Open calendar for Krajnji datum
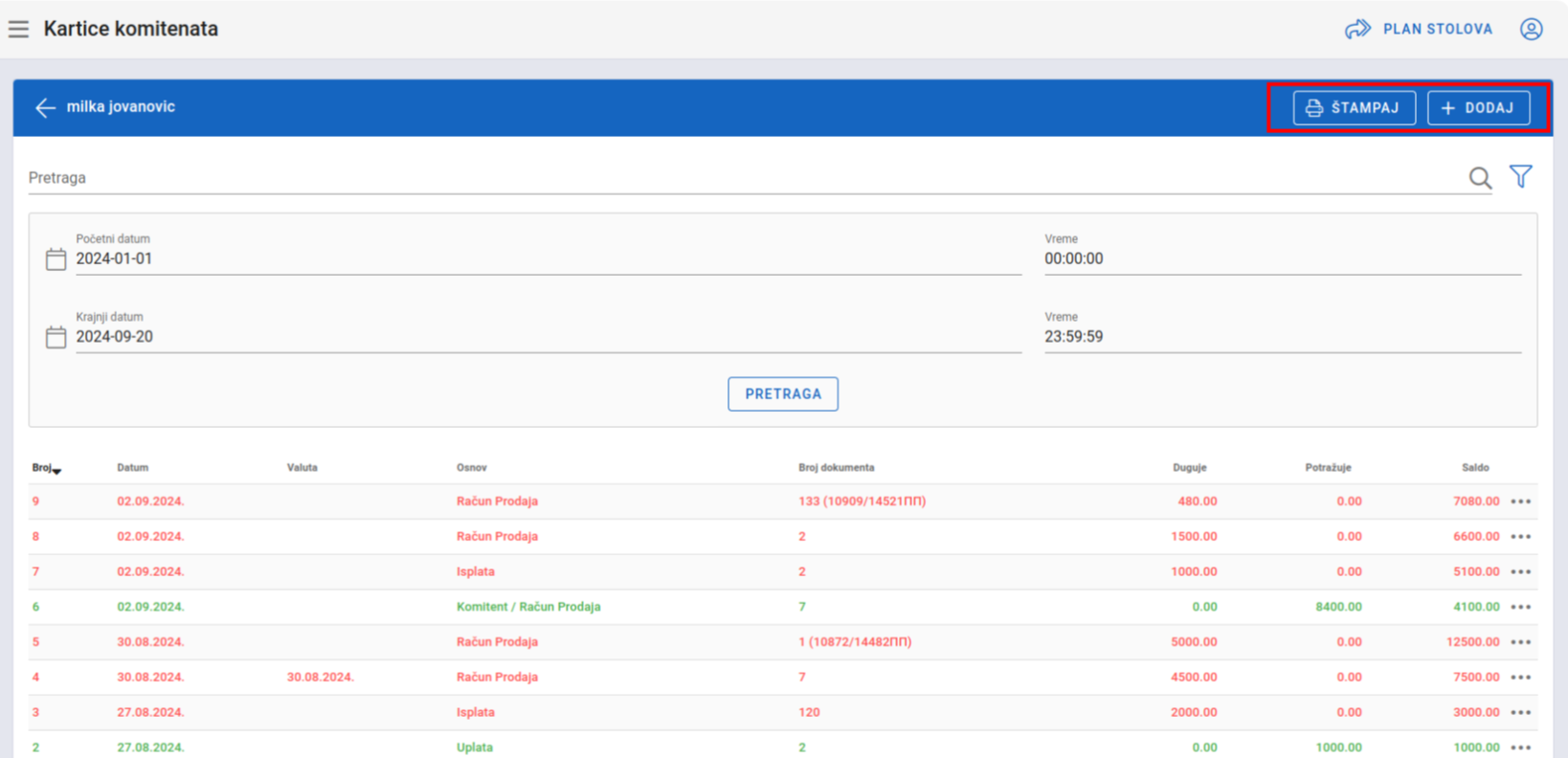The width and height of the screenshot is (1568, 758). click(x=56, y=337)
